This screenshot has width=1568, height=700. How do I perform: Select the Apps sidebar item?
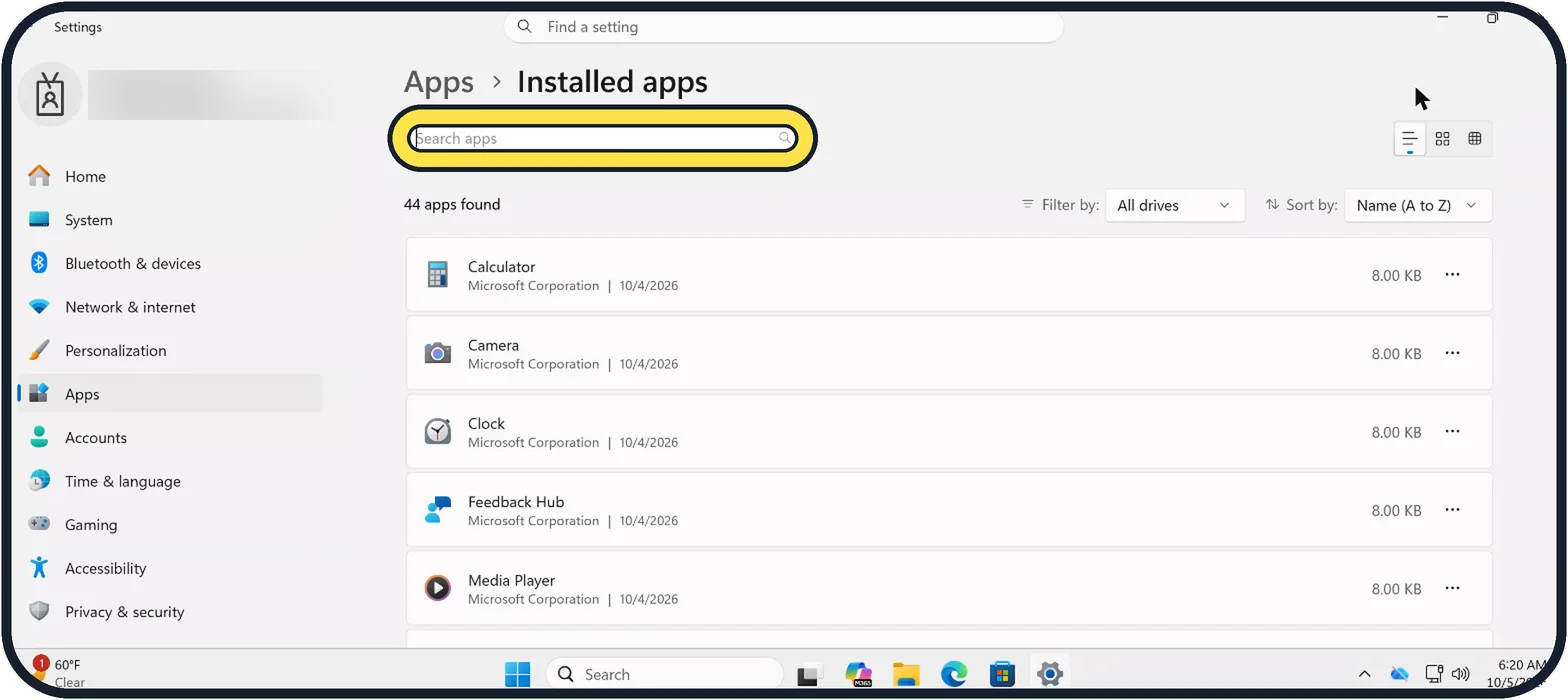tap(170, 394)
